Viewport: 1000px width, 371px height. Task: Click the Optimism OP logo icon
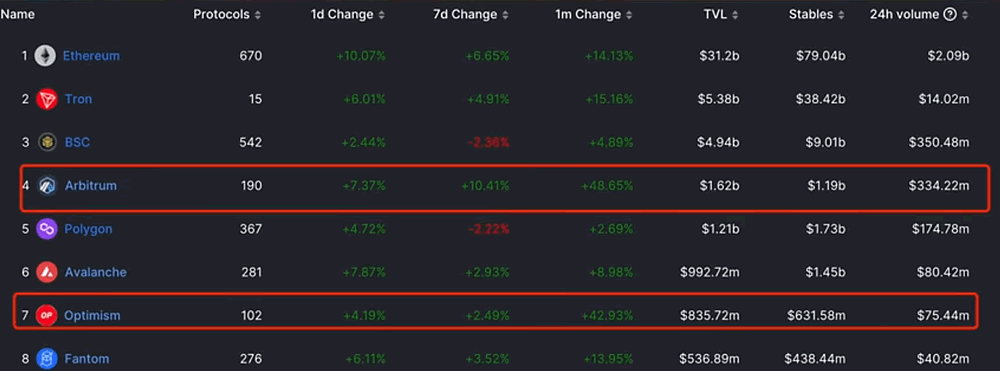[x=47, y=316]
